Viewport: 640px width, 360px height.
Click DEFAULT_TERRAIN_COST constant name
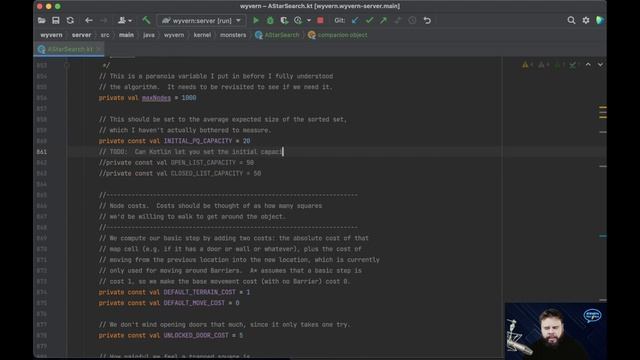200,292
